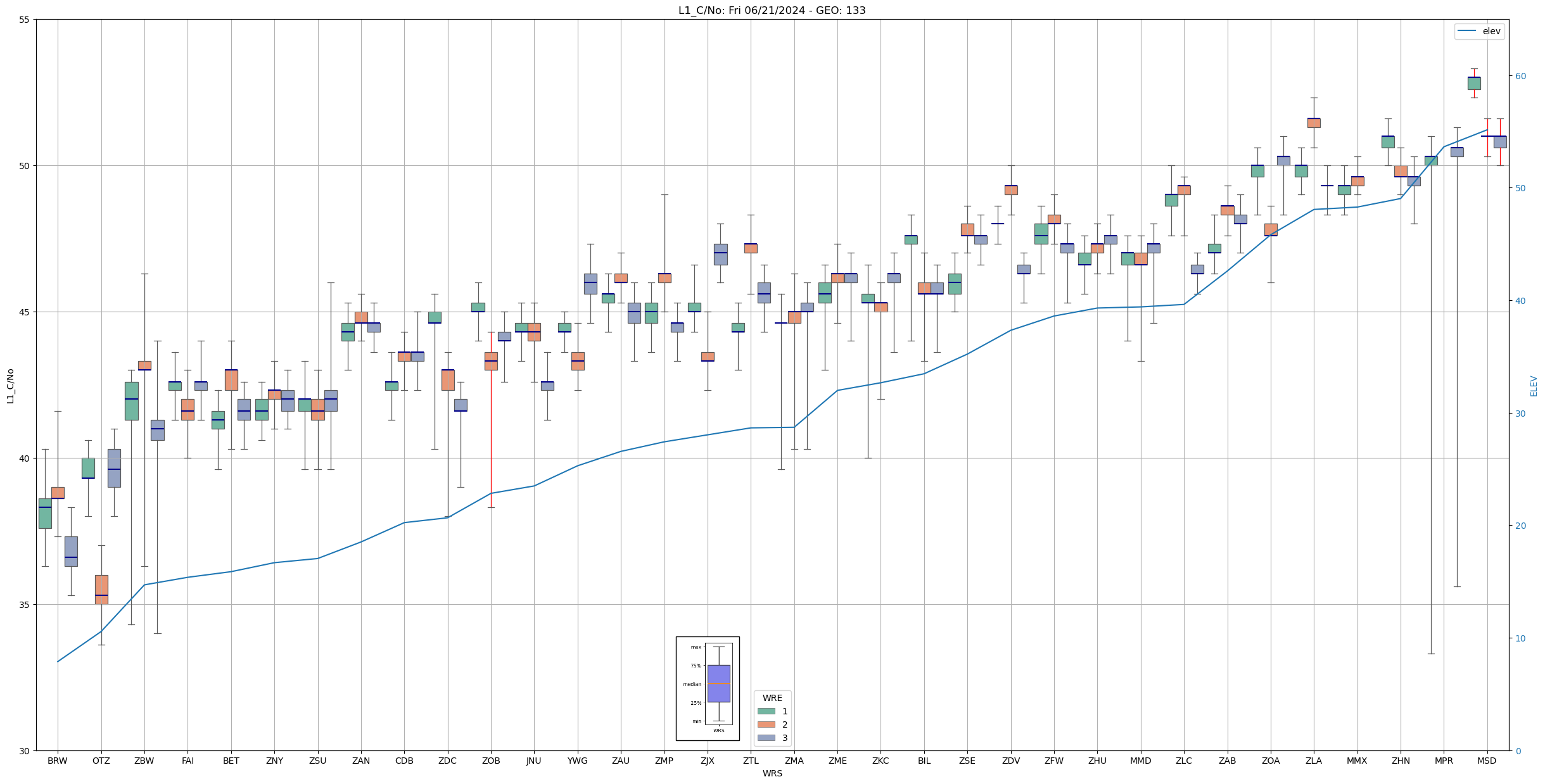Viewport: 1545px width, 784px height.
Task: Click the ZLC x-axis label
Action: click(1184, 761)
